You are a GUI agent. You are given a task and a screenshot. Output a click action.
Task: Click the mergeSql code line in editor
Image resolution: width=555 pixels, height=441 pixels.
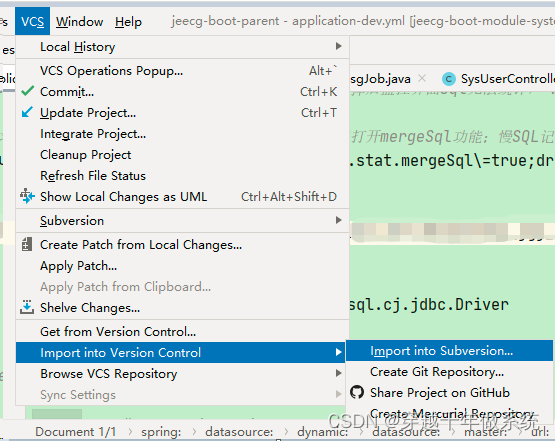[452, 161]
